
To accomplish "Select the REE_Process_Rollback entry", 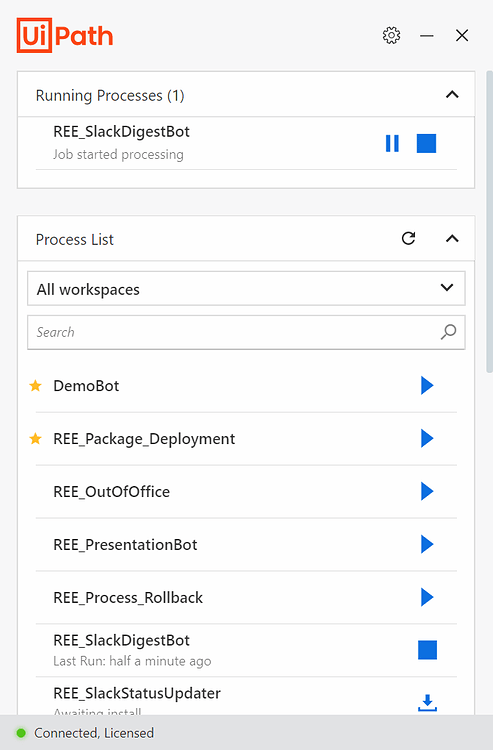I will pyautogui.click(x=128, y=598).
